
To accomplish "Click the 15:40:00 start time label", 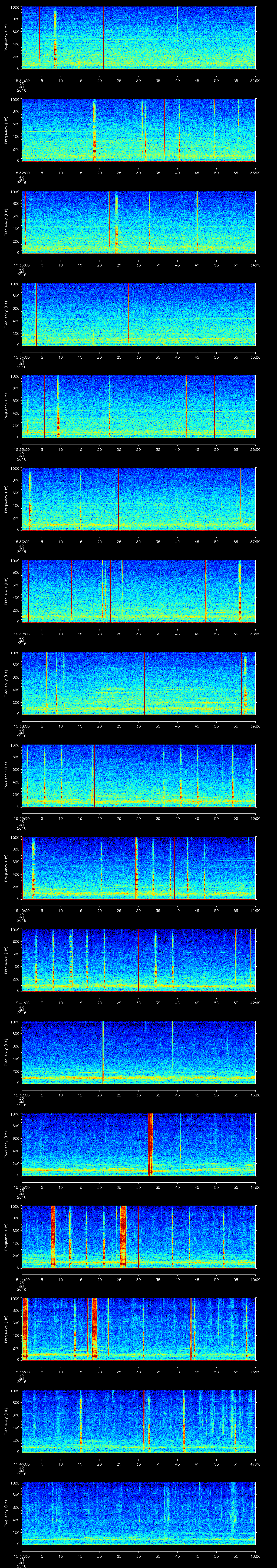I will [21, 910].
